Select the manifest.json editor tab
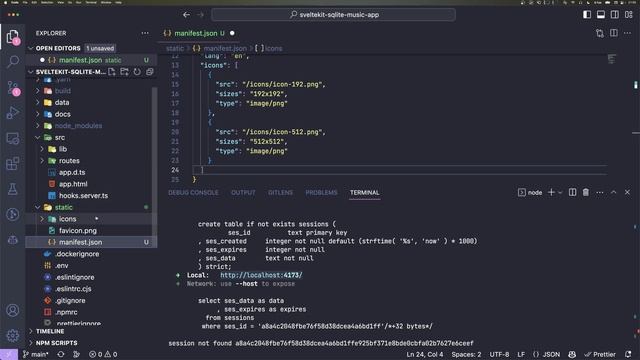This screenshot has height=360, width=640. tap(199, 33)
